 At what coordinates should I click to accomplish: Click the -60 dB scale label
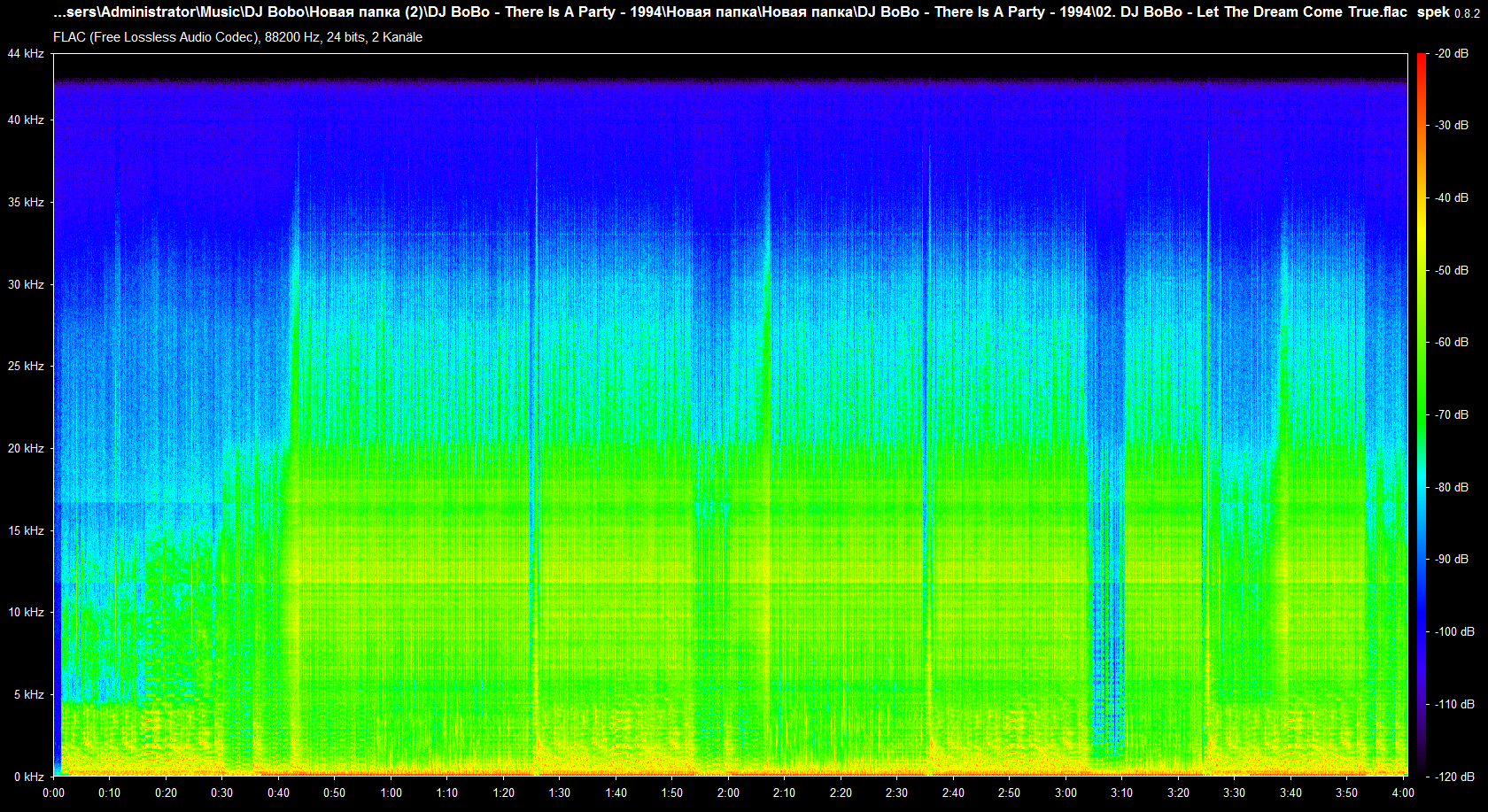[1452, 342]
